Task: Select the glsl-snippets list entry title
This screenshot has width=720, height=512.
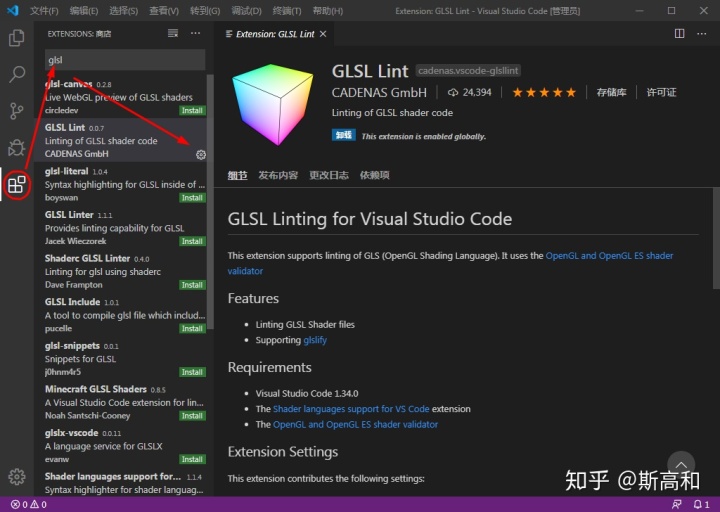Action: 72,346
